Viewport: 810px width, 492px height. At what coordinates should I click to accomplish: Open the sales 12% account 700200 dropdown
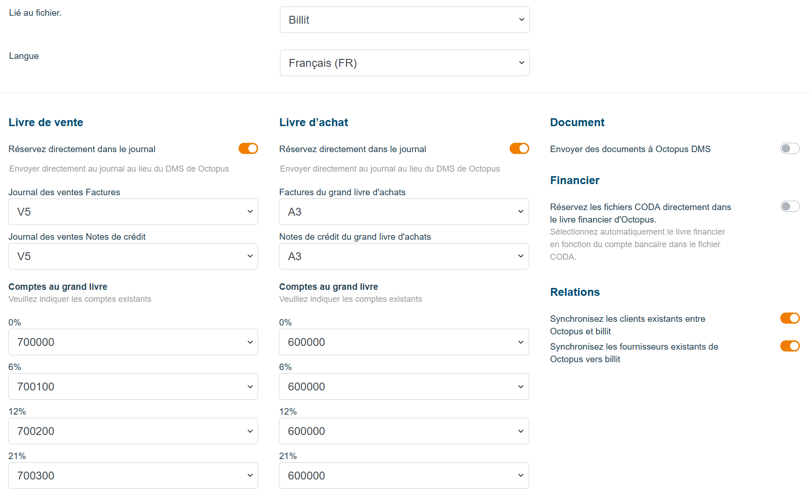(x=133, y=431)
